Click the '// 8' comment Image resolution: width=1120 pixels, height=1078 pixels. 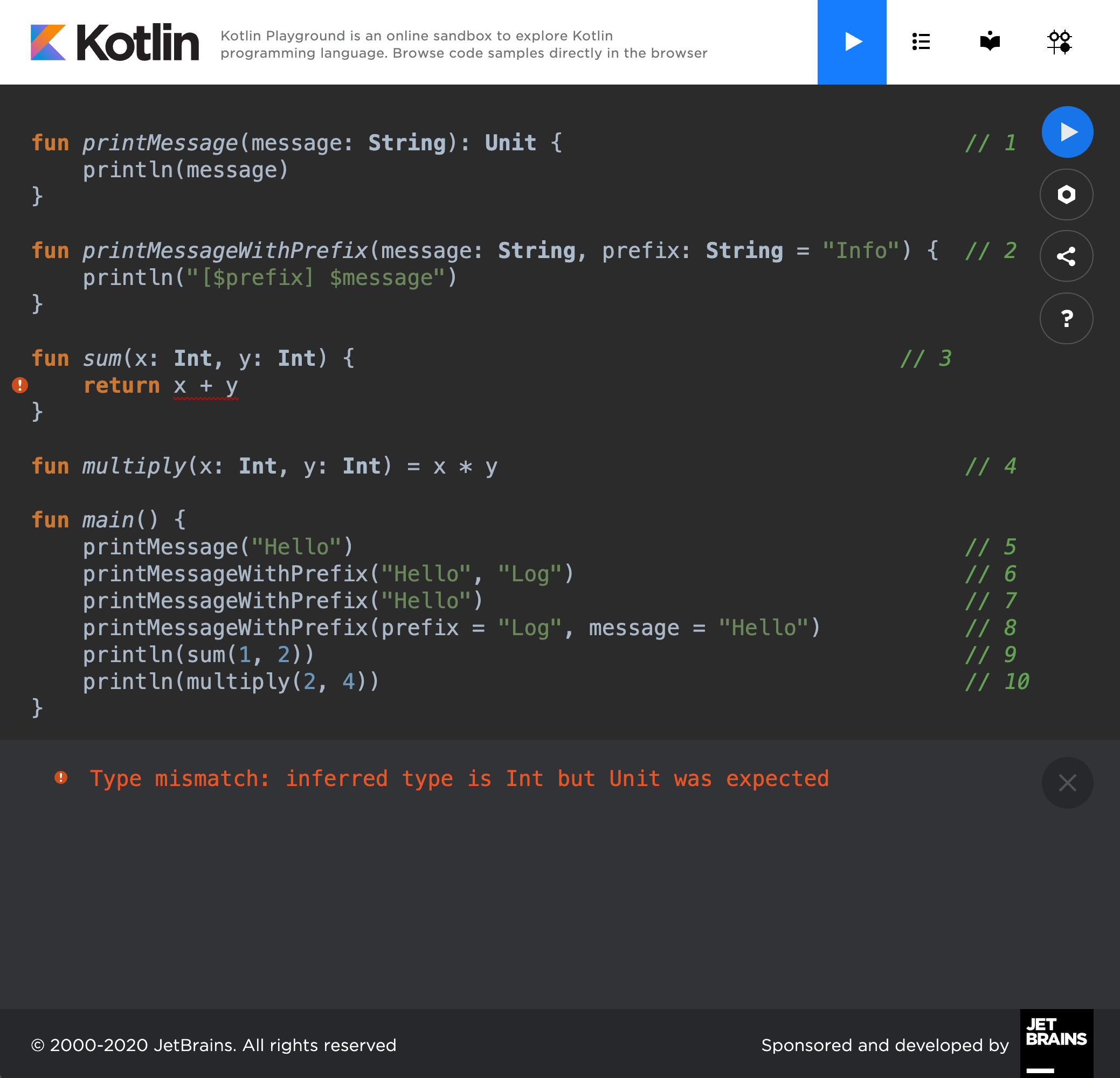(x=990, y=628)
